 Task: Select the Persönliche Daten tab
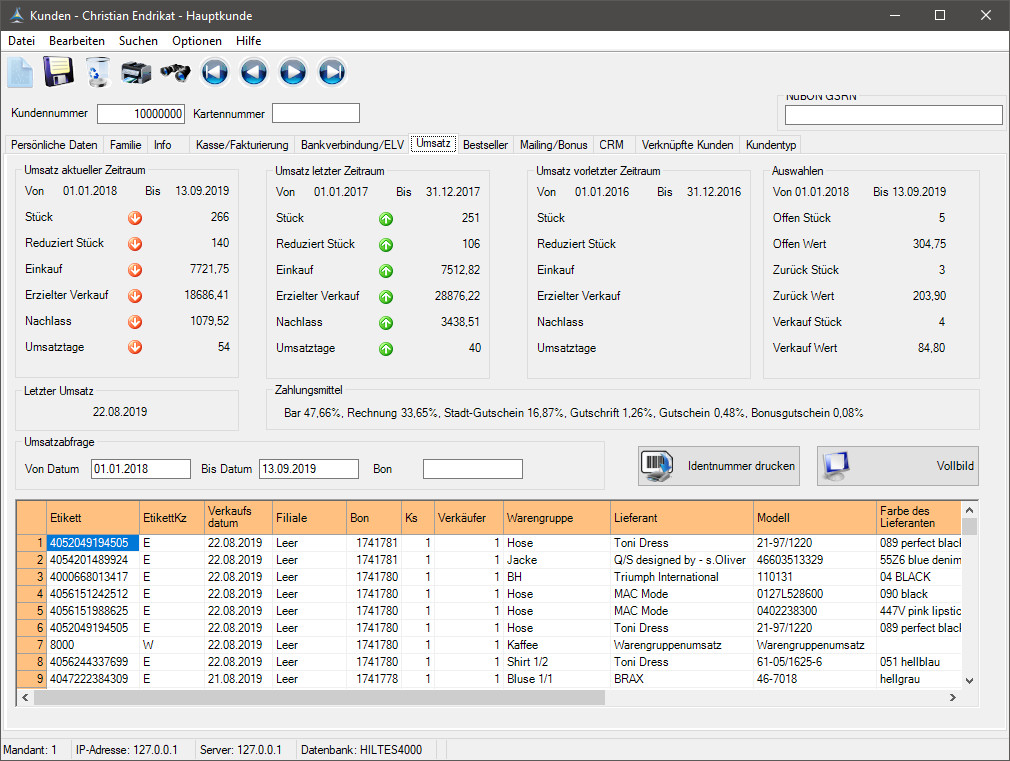(x=54, y=145)
